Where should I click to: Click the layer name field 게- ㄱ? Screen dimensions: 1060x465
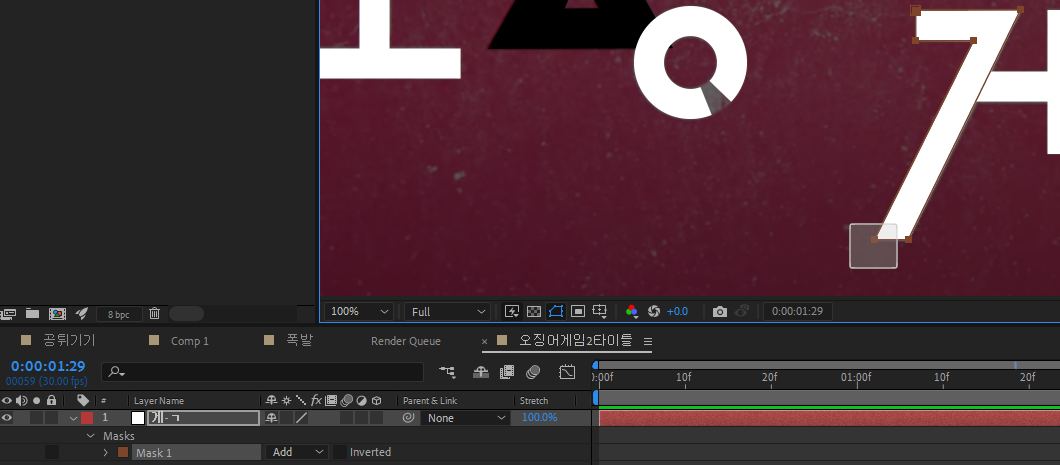click(x=203, y=418)
